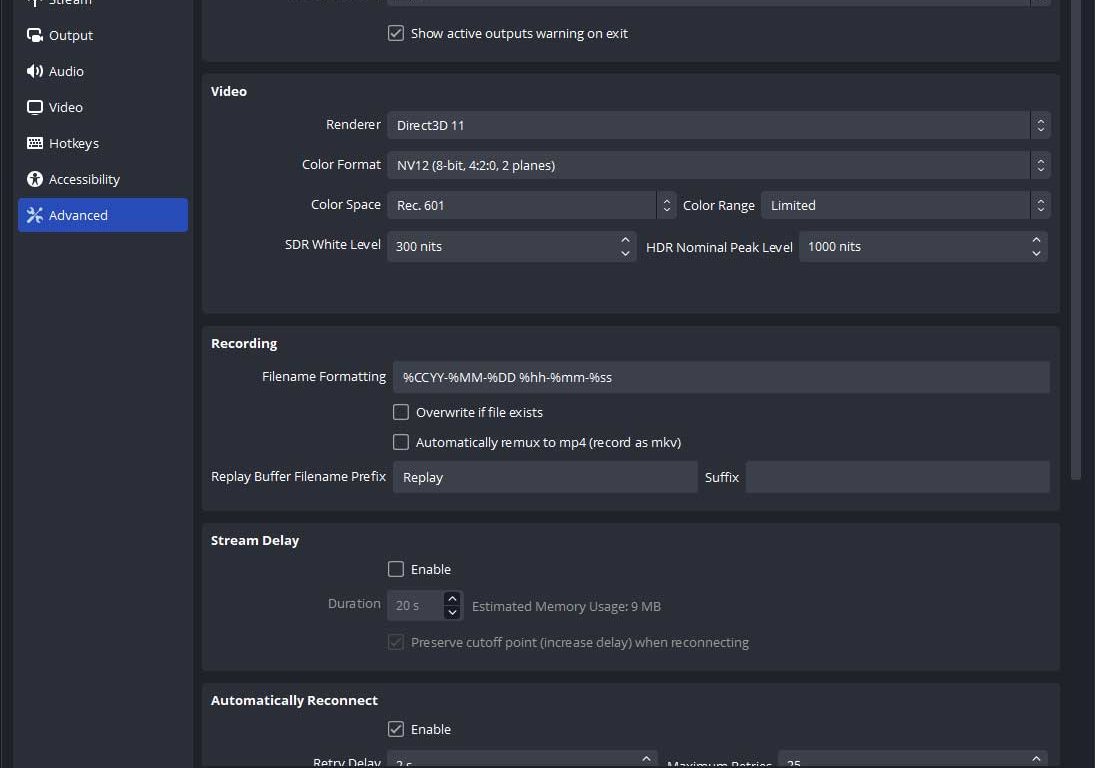Decrease HDR Nominal Peak Level value
This screenshot has height=768, width=1095.
tap(1036, 253)
